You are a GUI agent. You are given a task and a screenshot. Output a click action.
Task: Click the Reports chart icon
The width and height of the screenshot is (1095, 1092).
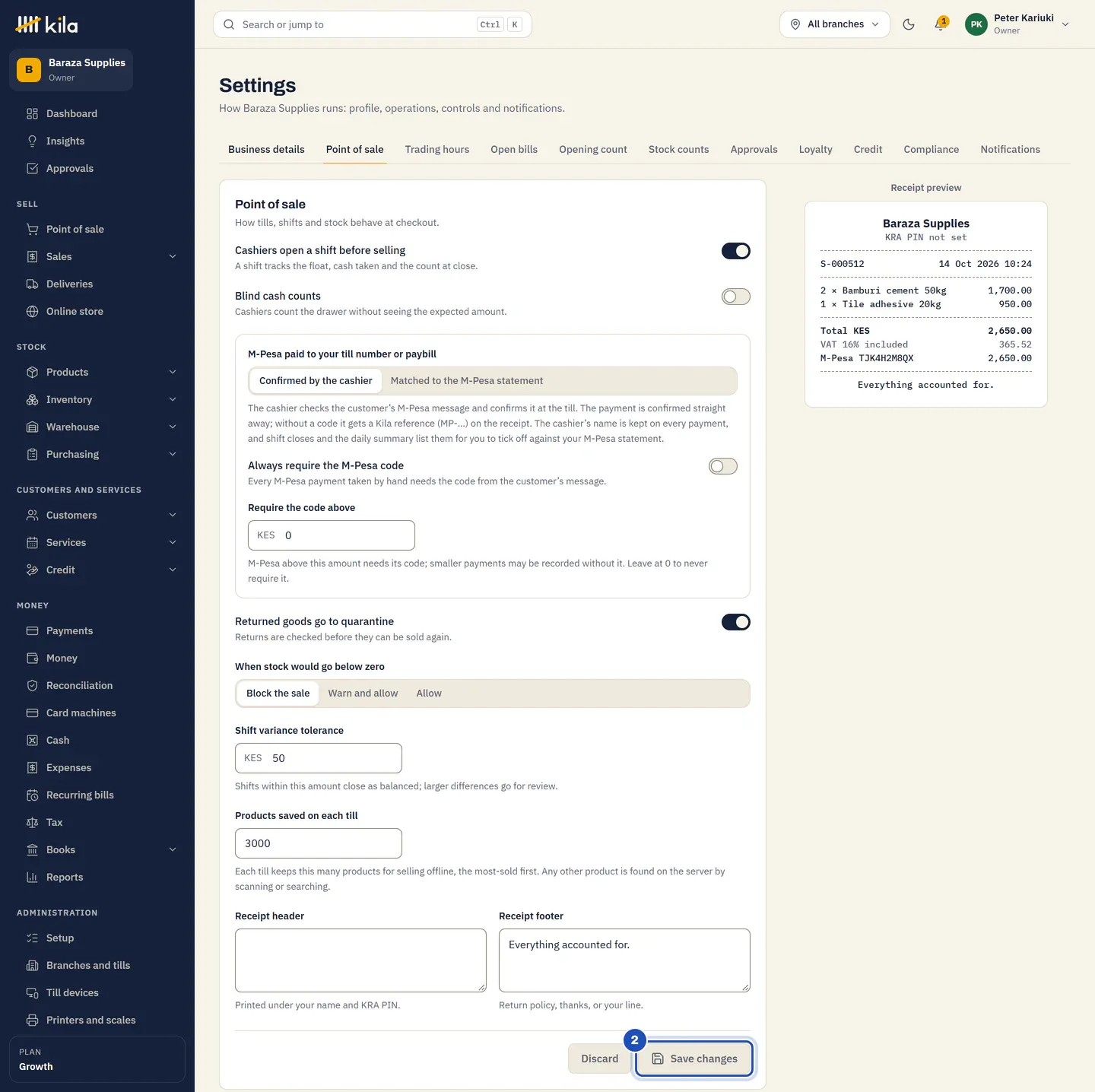click(32, 877)
